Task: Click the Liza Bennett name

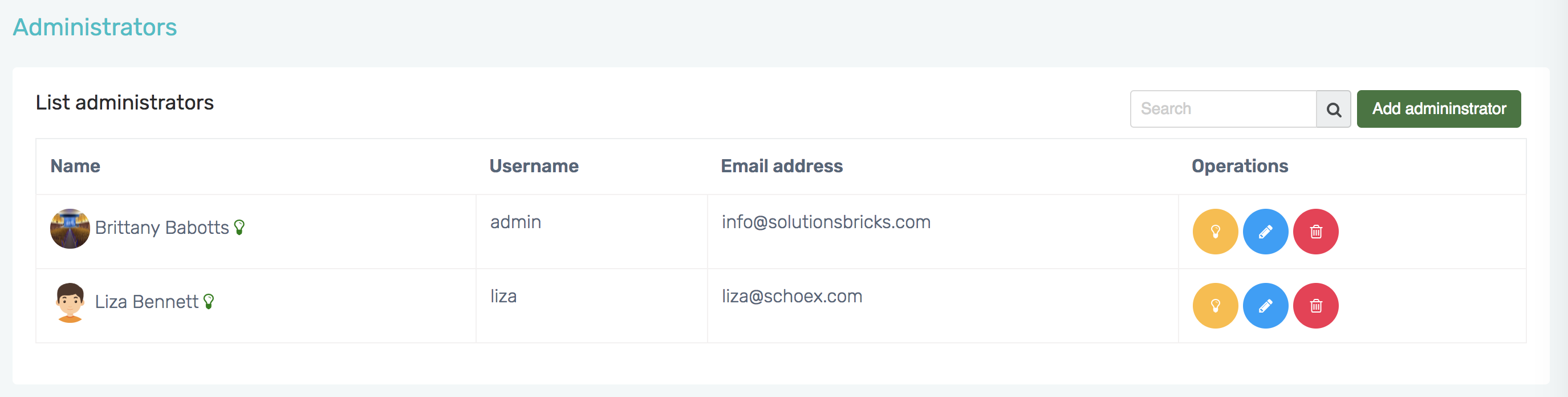Action: (x=147, y=302)
